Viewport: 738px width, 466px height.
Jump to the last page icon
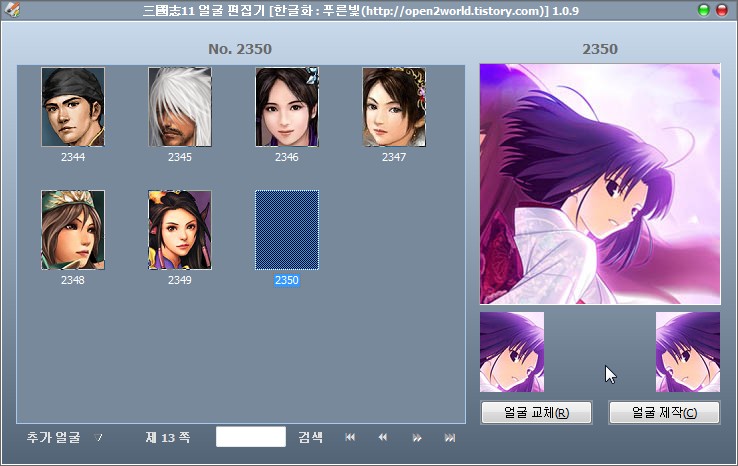450,438
